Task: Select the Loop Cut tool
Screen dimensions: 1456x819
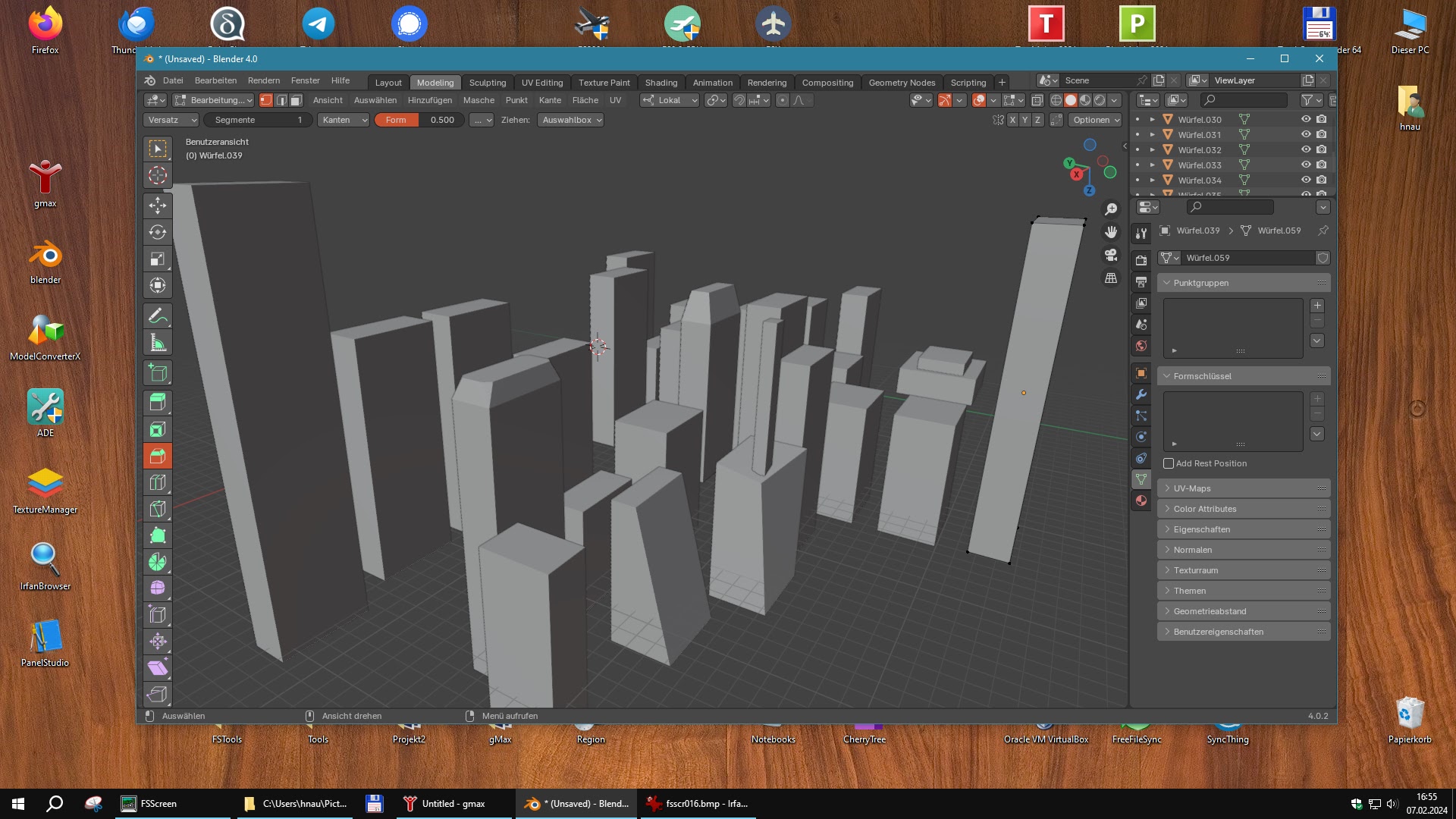Action: pyautogui.click(x=158, y=482)
